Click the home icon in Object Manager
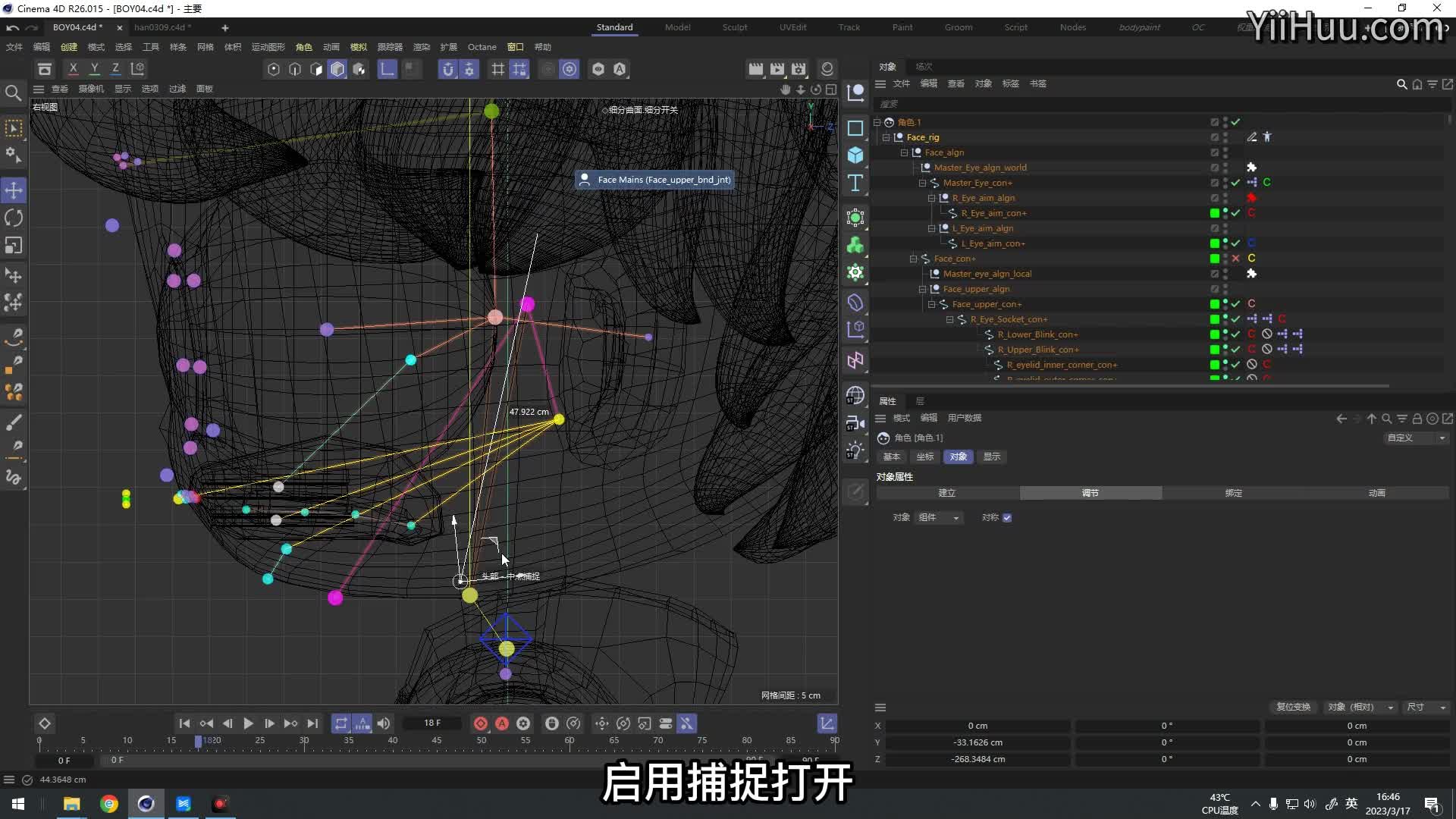Viewport: 1456px width, 819px height. pyautogui.click(x=1417, y=84)
